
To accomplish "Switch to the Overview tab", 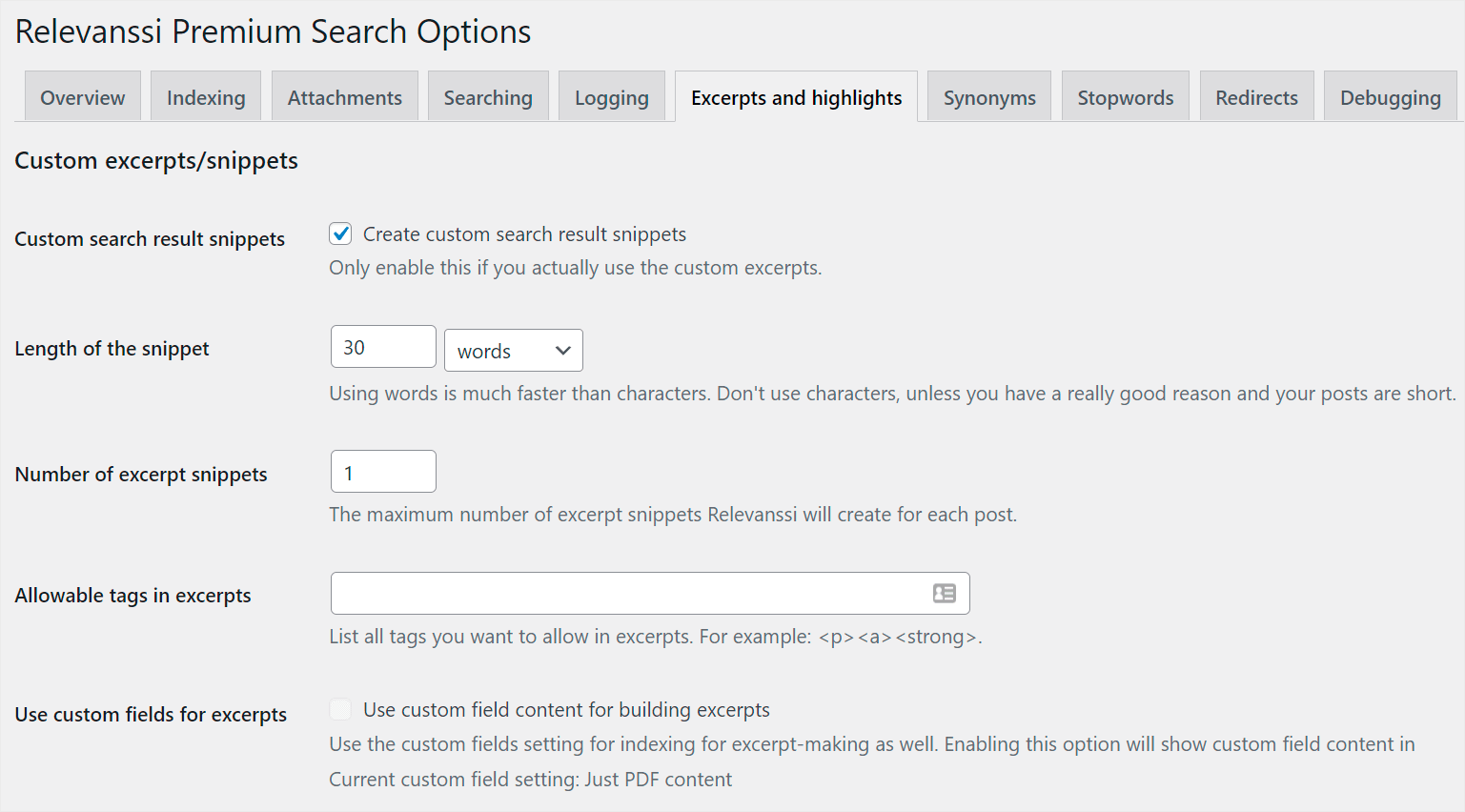I will tap(83, 97).
